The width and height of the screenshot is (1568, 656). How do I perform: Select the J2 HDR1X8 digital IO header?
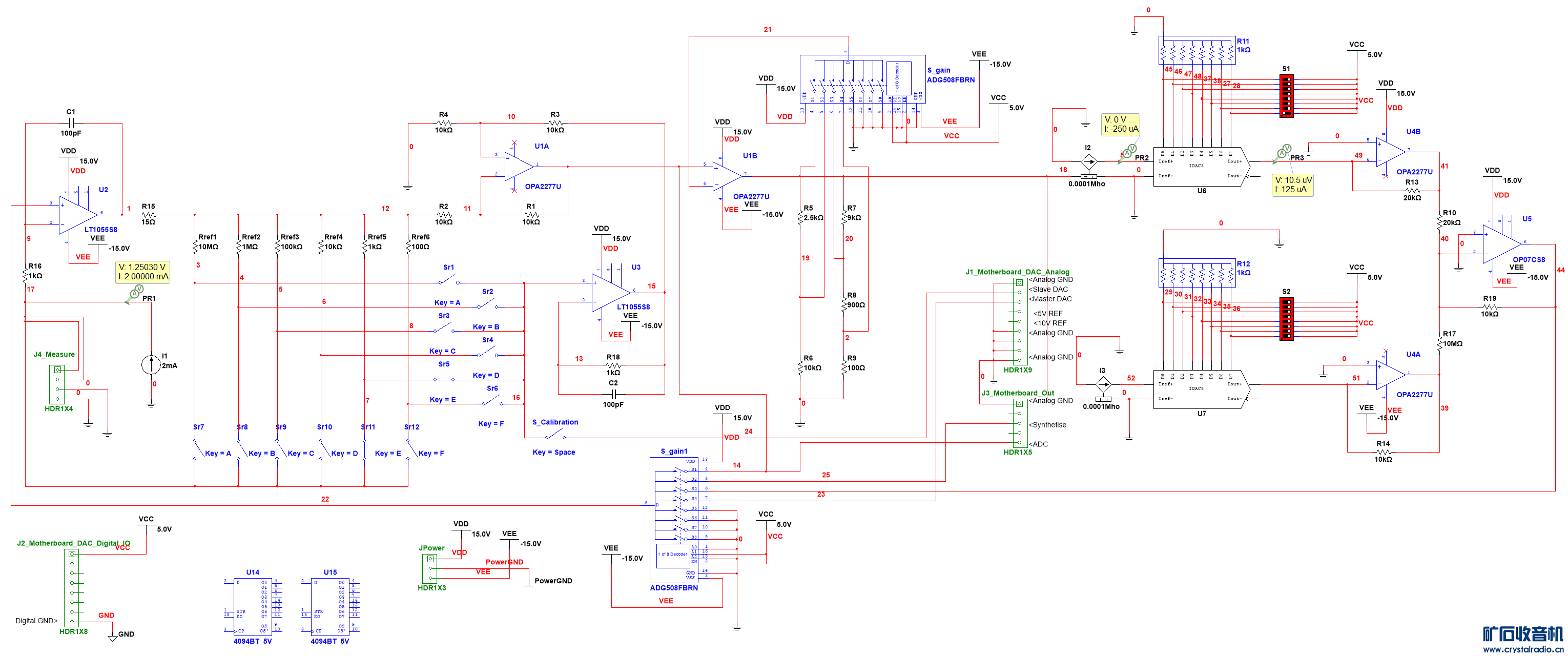(72, 587)
